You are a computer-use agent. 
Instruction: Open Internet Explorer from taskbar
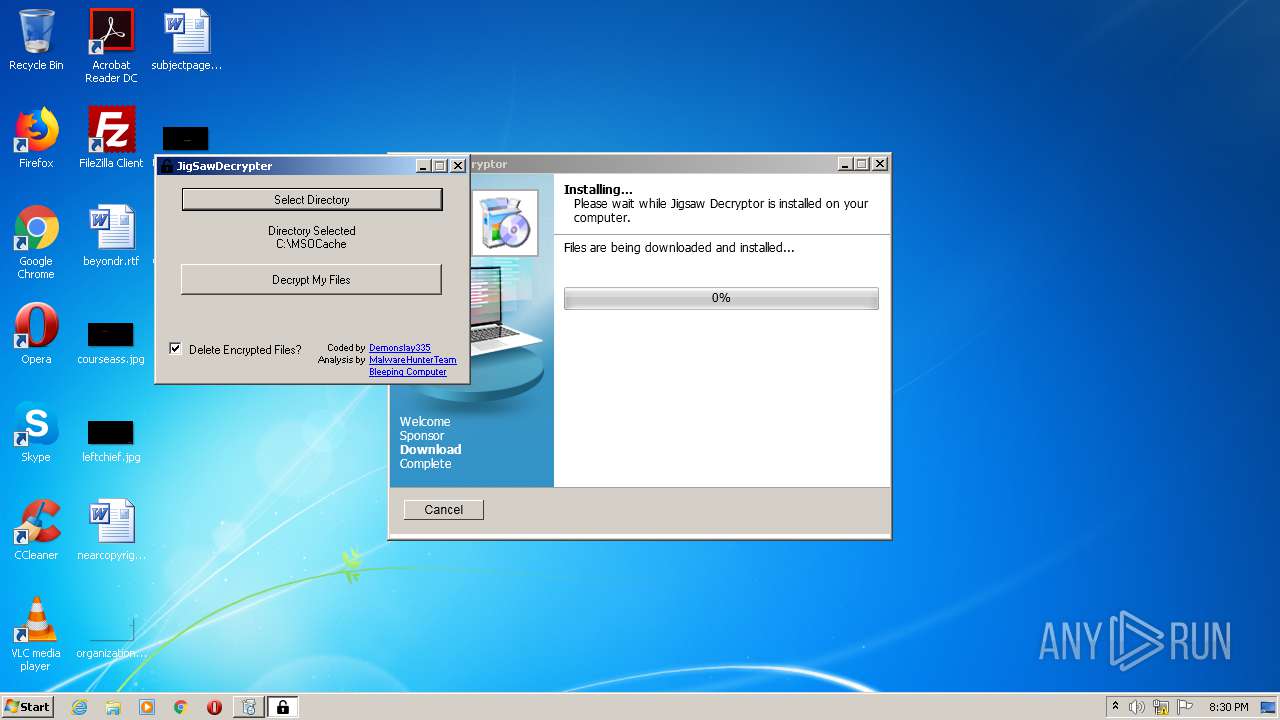point(79,707)
